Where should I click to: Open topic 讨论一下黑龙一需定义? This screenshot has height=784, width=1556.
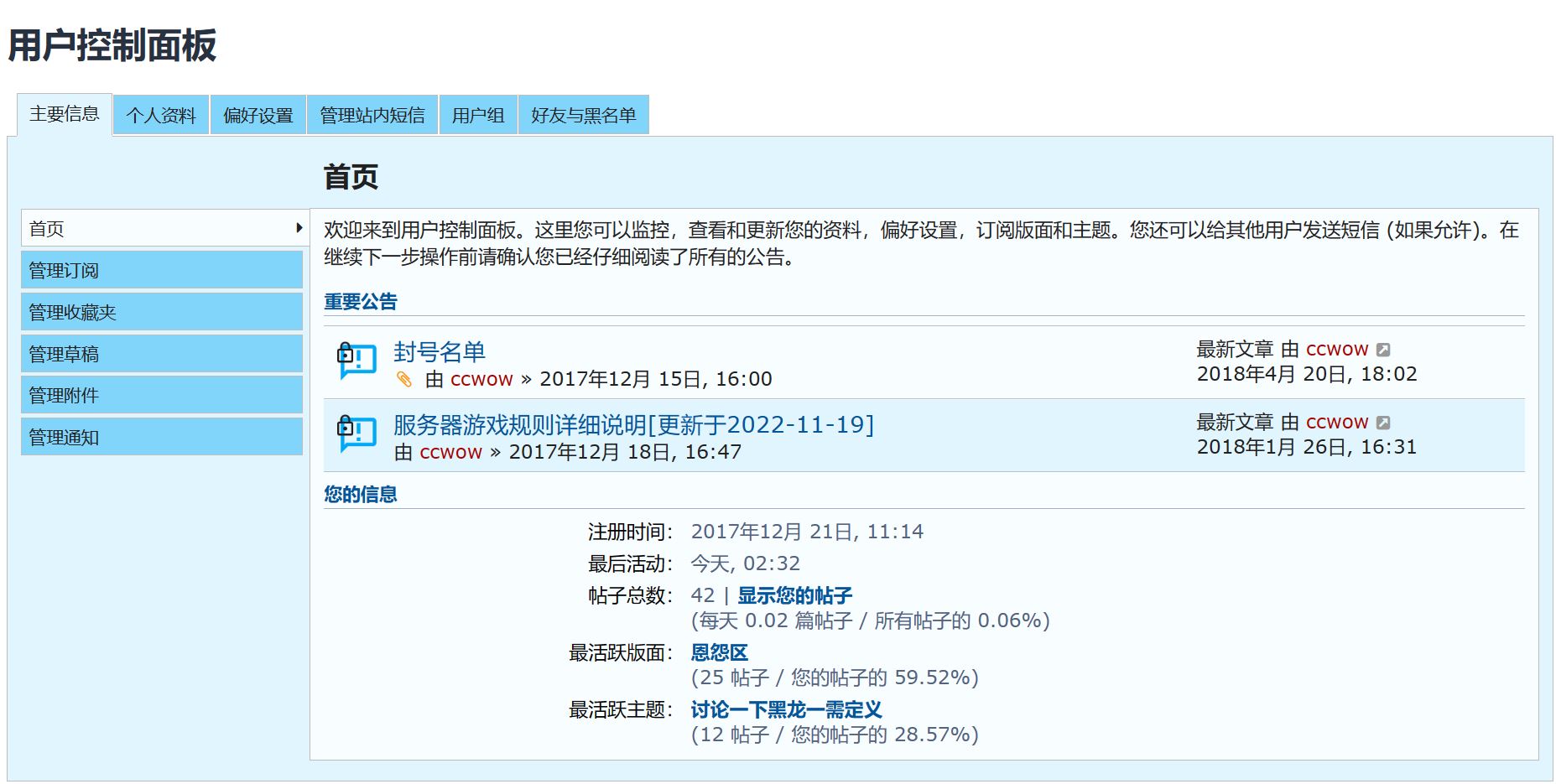(x=786, y=709)
